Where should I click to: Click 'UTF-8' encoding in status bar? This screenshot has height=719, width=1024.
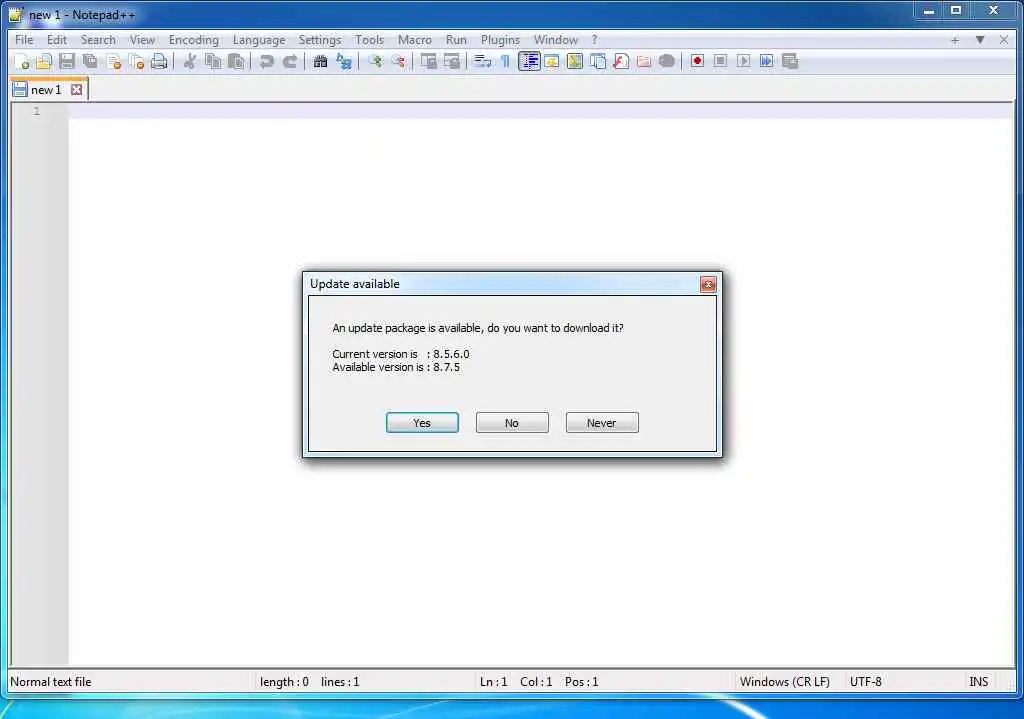coord(865,682)
